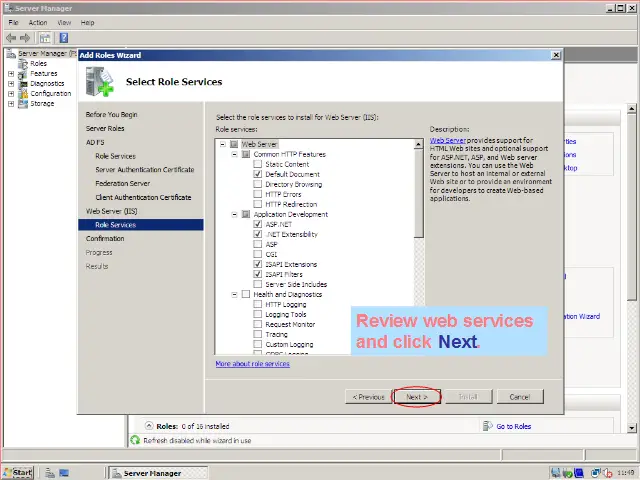Click the Go to Roles icon
Screen dimensions: 640x480
click(x=487, y=426)
